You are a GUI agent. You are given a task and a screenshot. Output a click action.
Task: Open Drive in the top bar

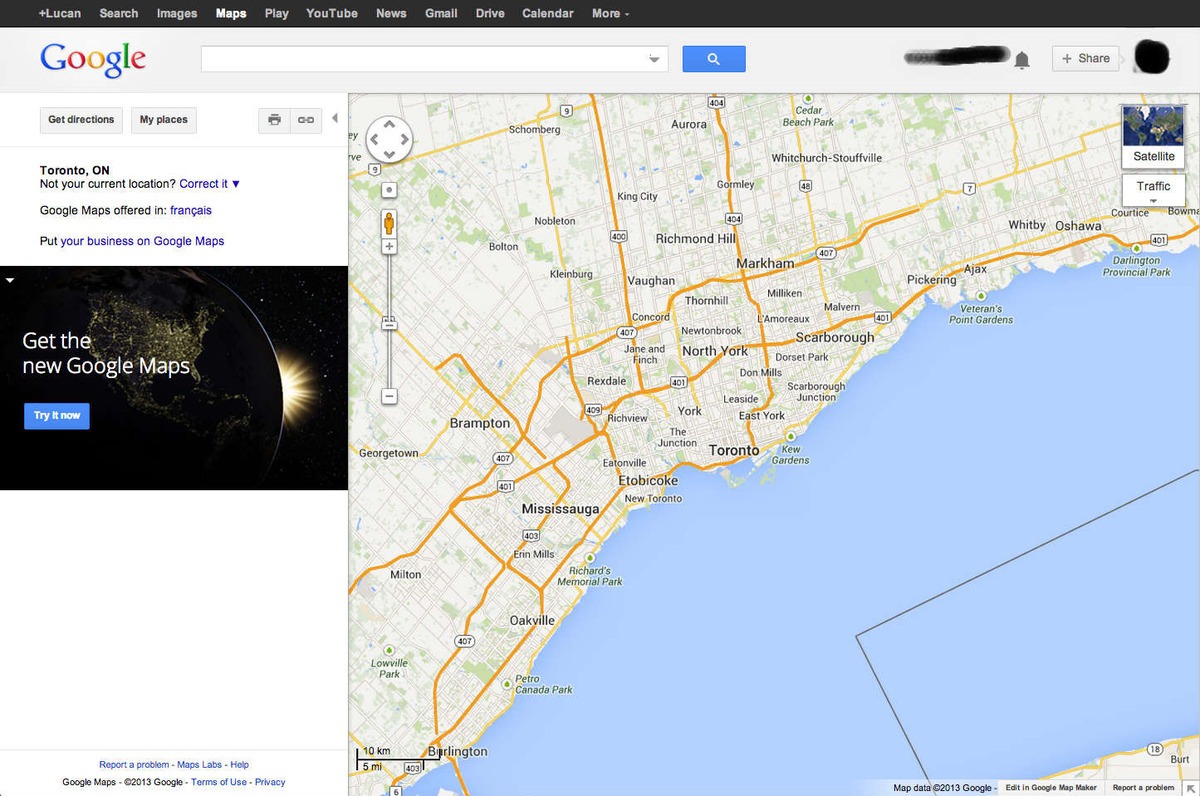490,13
